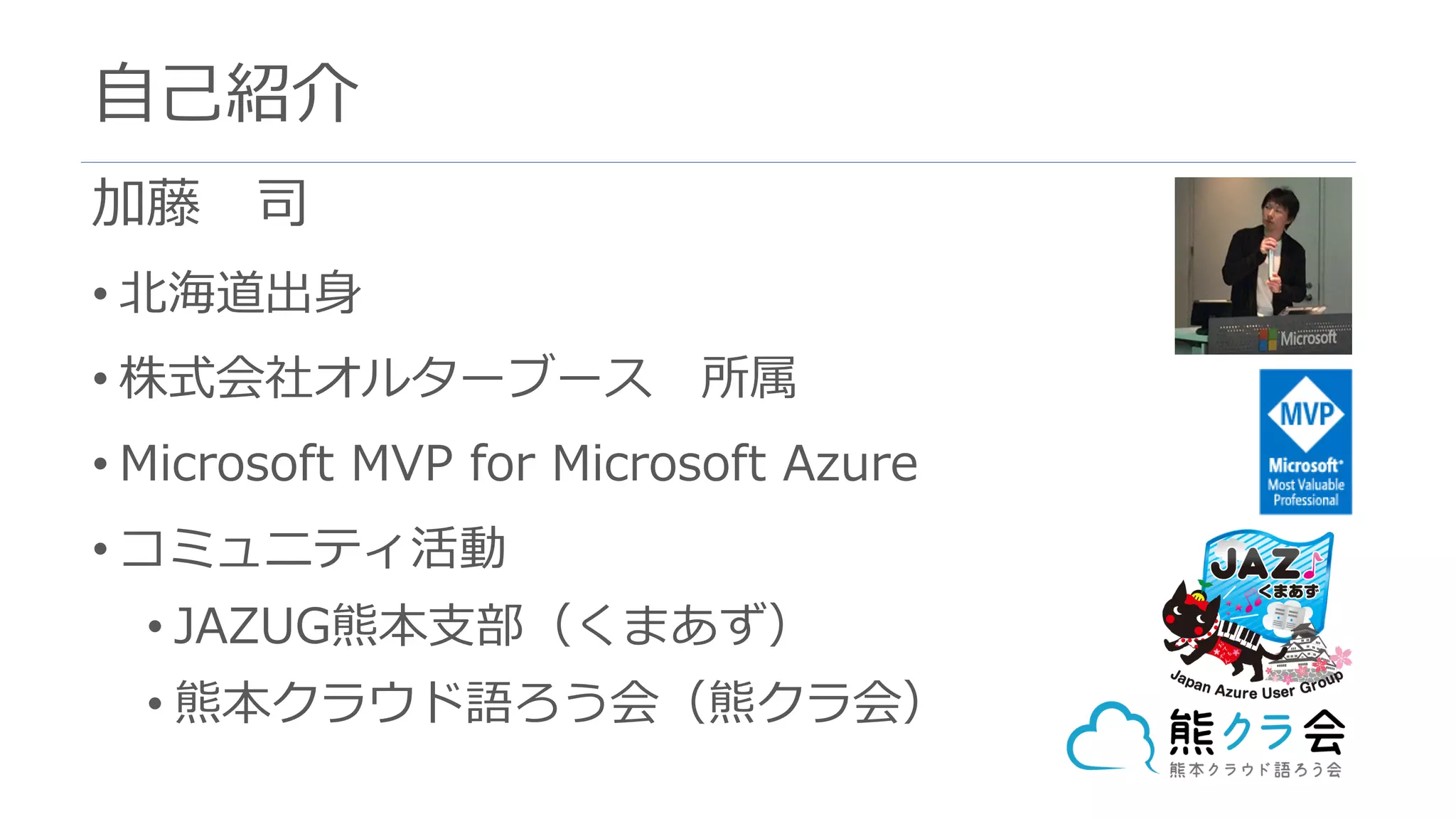Click the large 熊クラ会 logo text
1456x819 pixels.
coord(1256,732)
